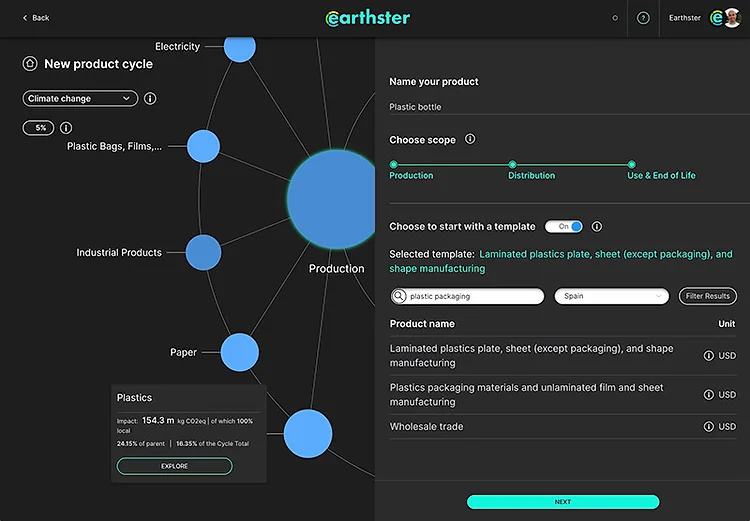Click the Filter Results button
Screen dimensions: 750x521
pyautogui.click(x=708, y=296)
